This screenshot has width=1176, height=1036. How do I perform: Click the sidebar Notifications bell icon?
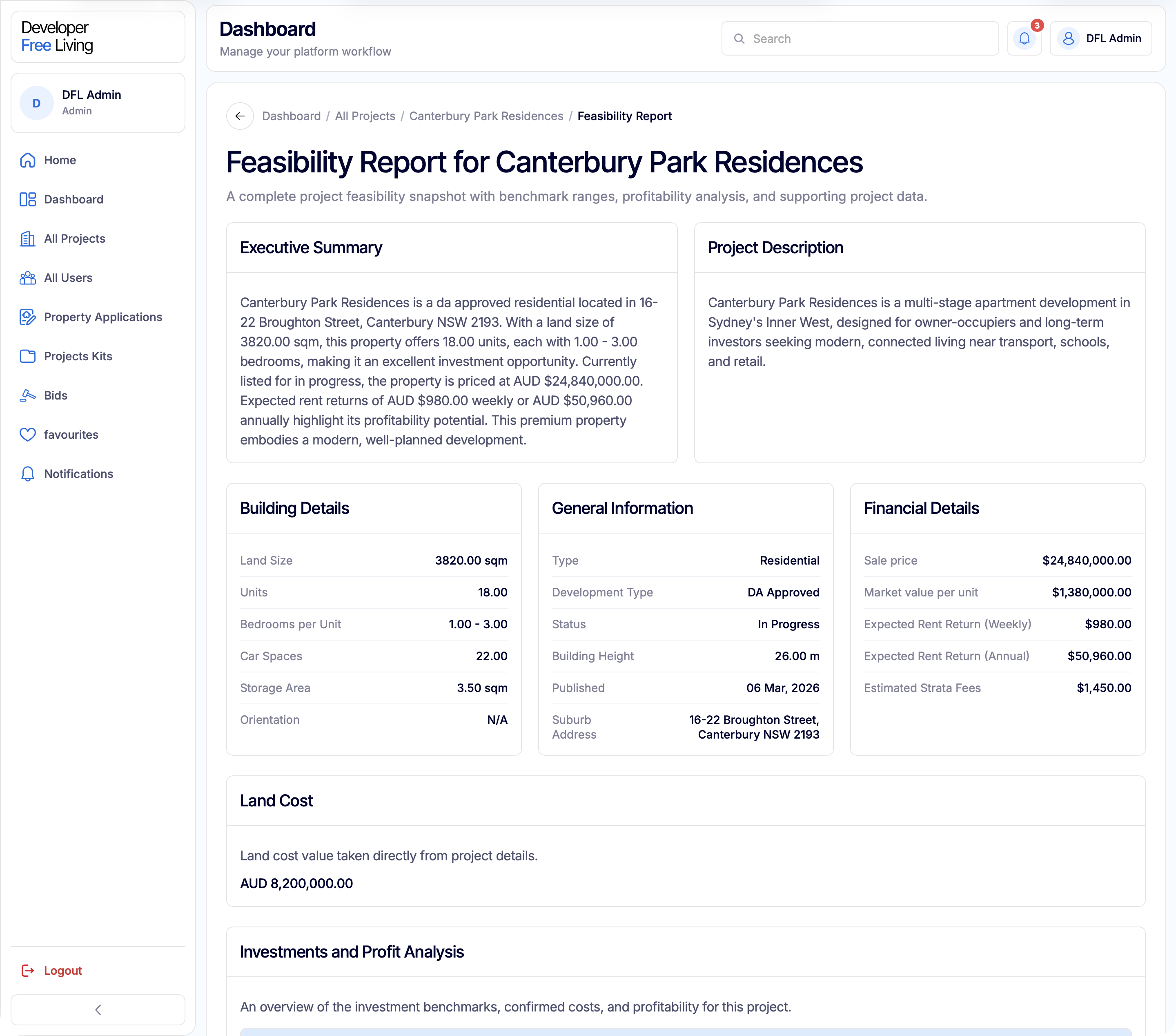coord(28,474)
